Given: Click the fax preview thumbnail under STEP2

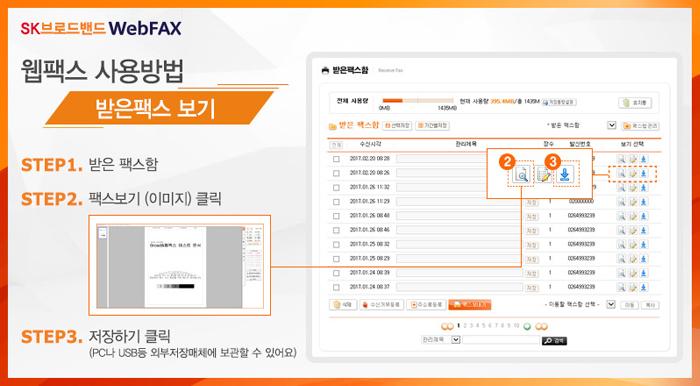Looking at the screenshot, I should click(179, 266).
